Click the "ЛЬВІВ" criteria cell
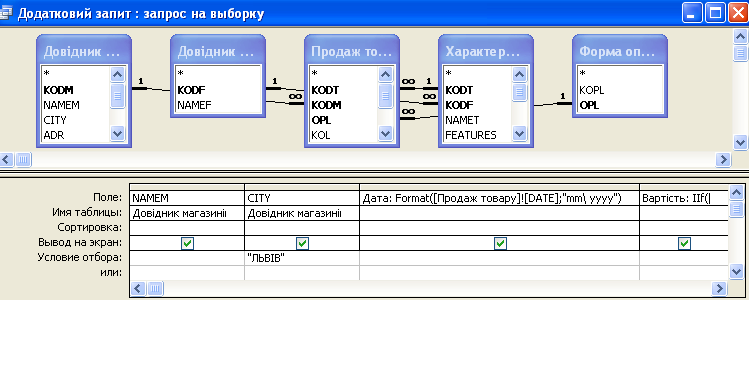The height and width of the screenshot is (384, 749). pos(302,258)
